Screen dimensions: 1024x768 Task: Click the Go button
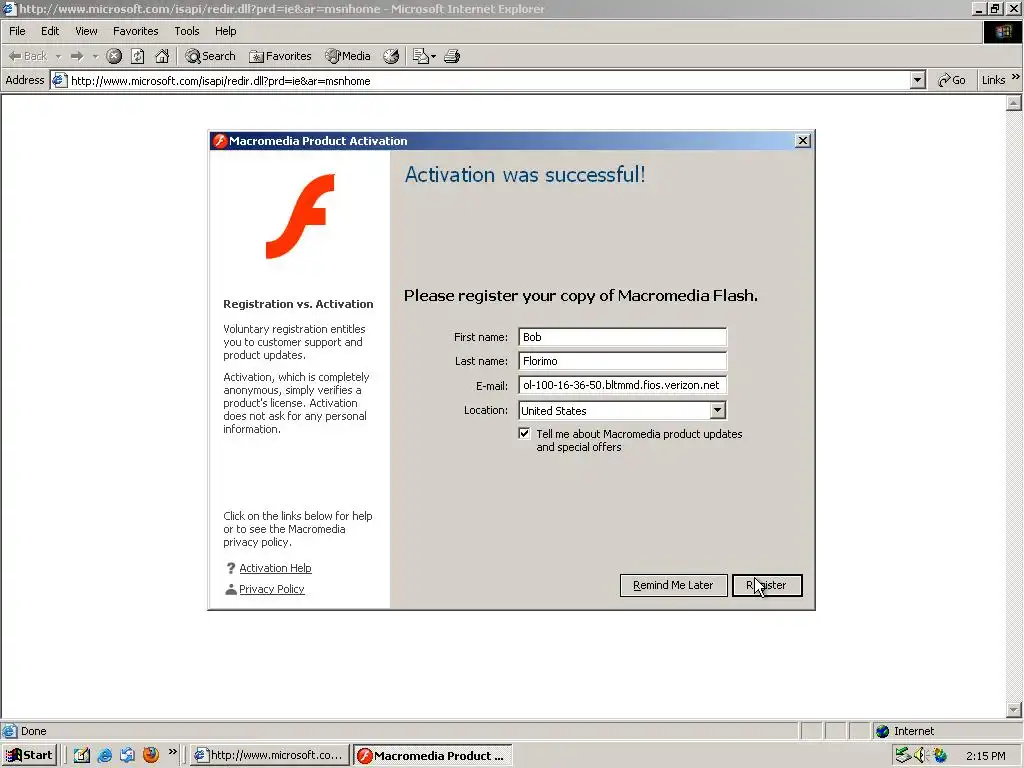(x=952, y=80)
